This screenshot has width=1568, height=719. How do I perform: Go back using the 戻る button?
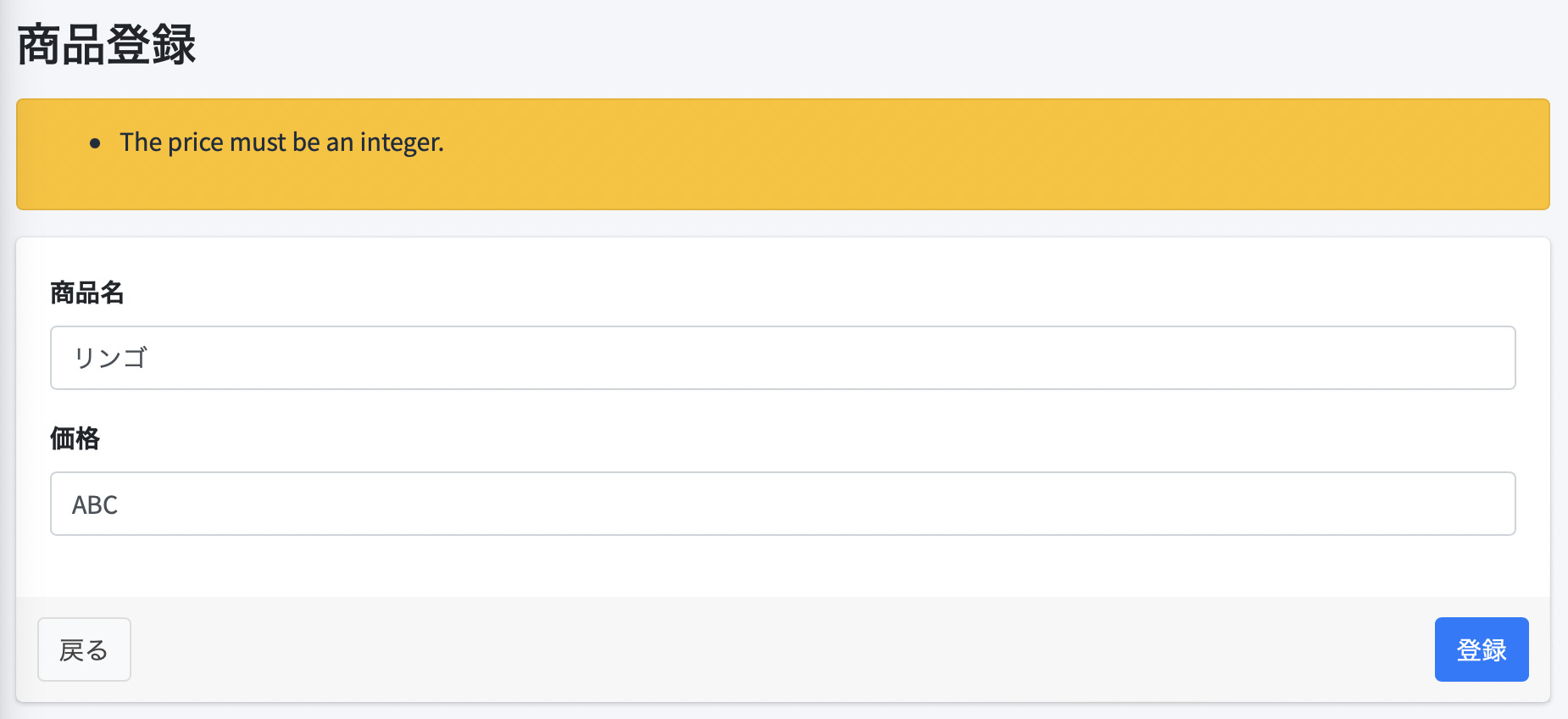pos(84,649)
